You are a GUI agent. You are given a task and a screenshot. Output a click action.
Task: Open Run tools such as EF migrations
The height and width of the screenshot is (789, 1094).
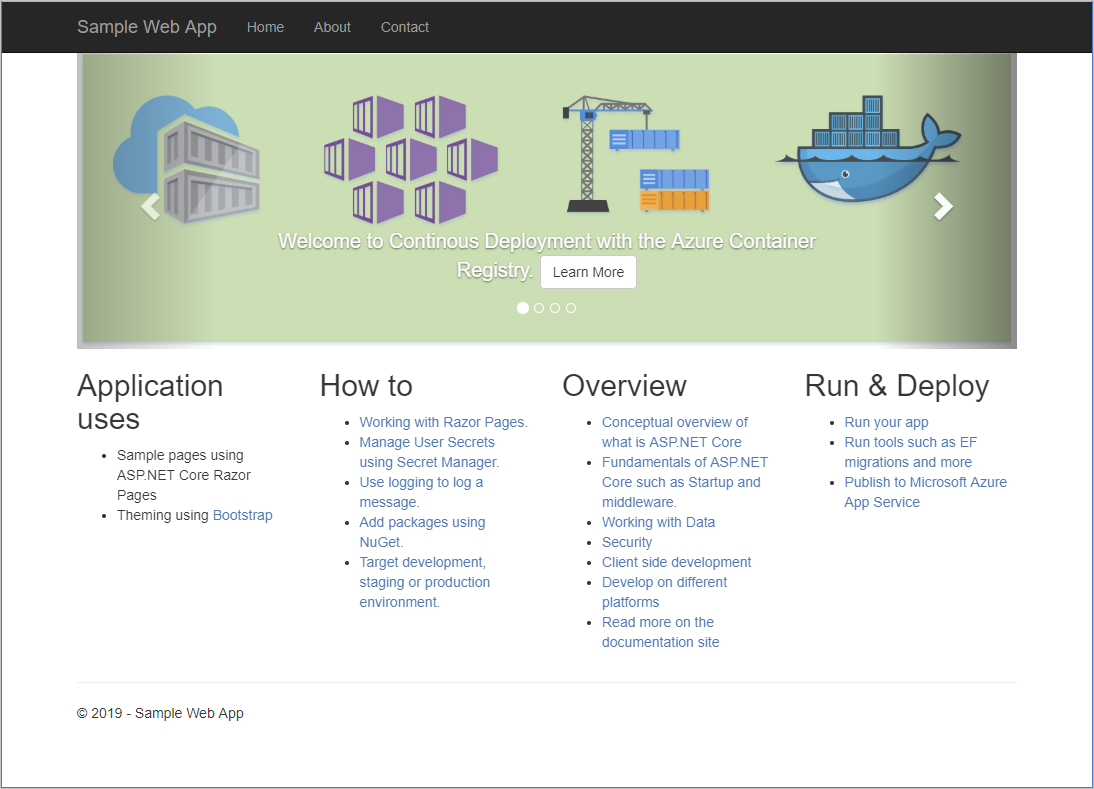(911, 452)
